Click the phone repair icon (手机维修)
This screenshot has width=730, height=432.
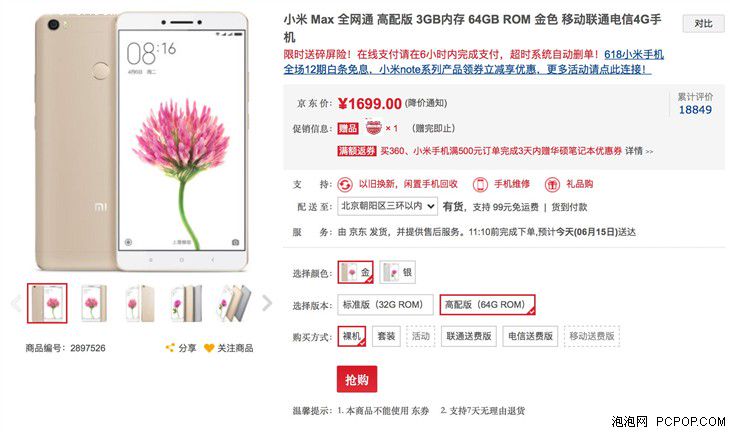coord(480,184)
